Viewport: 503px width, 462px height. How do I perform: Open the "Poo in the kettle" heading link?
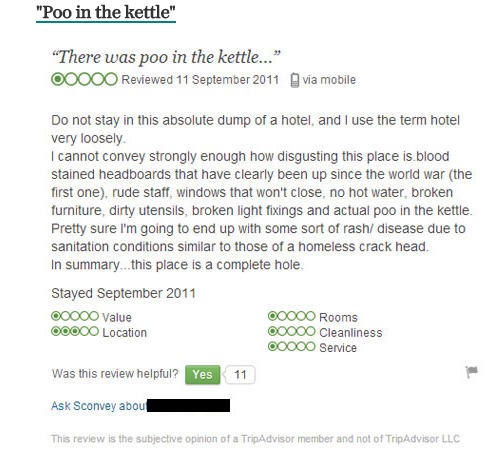106,13
